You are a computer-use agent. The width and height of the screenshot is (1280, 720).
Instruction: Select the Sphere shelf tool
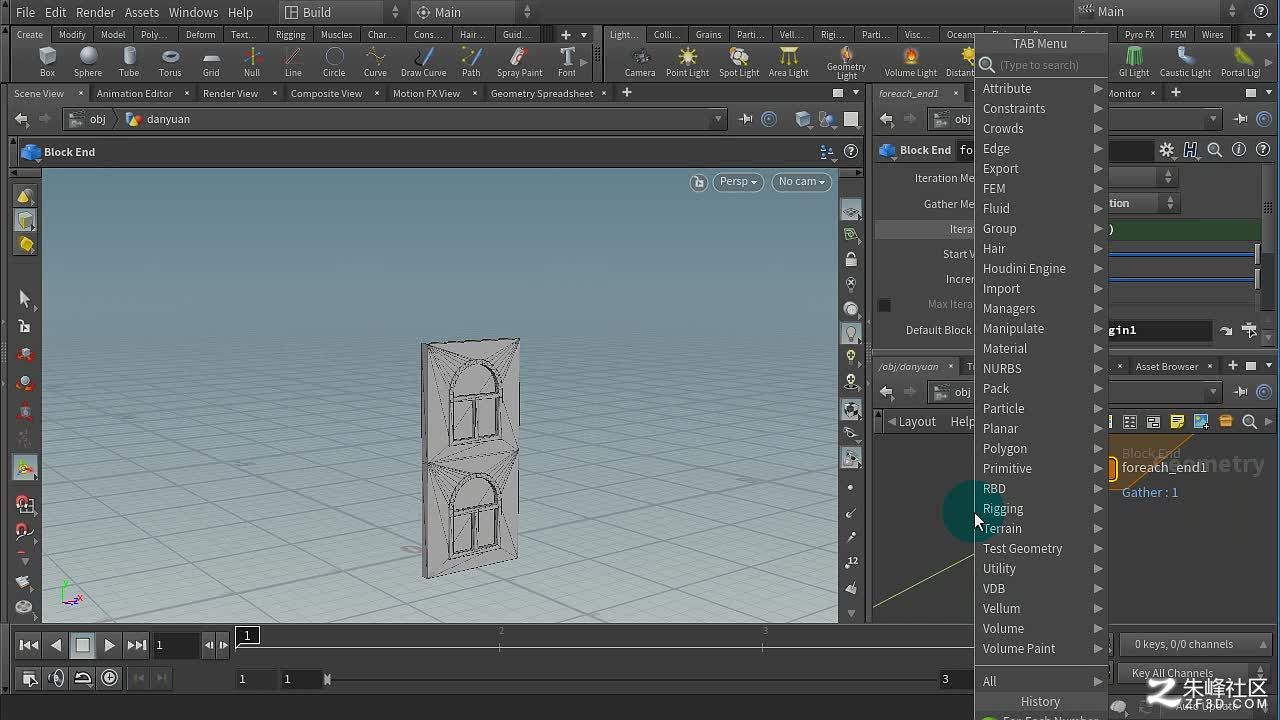[x=88, y=62]
